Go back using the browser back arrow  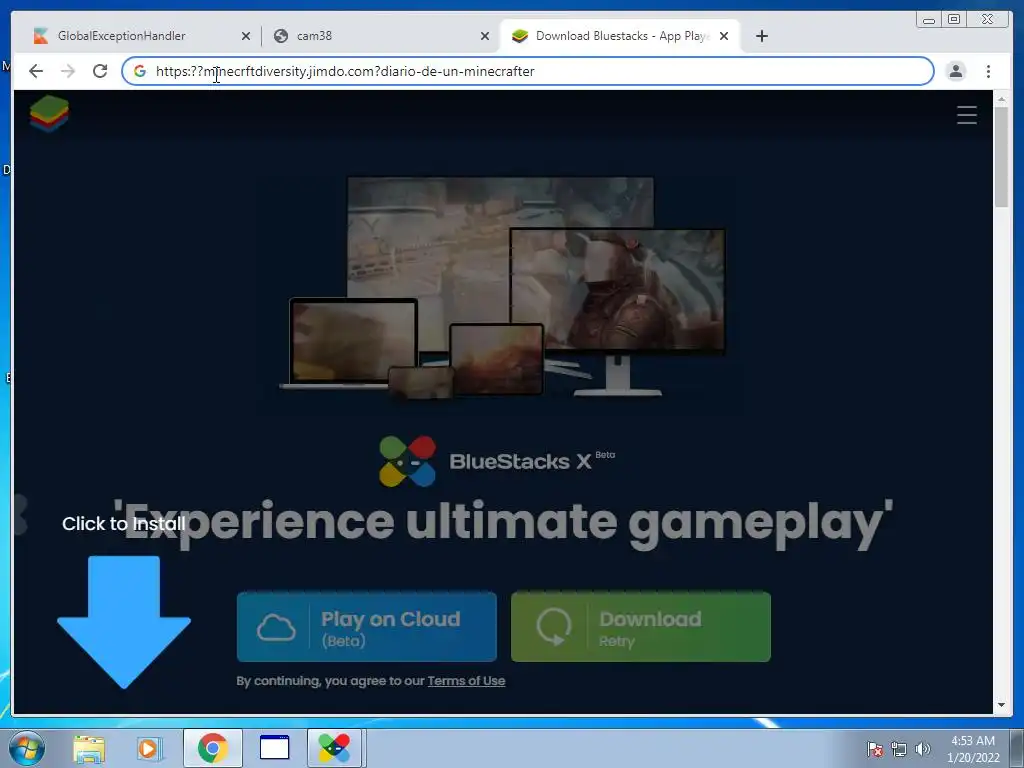[36, 71]
